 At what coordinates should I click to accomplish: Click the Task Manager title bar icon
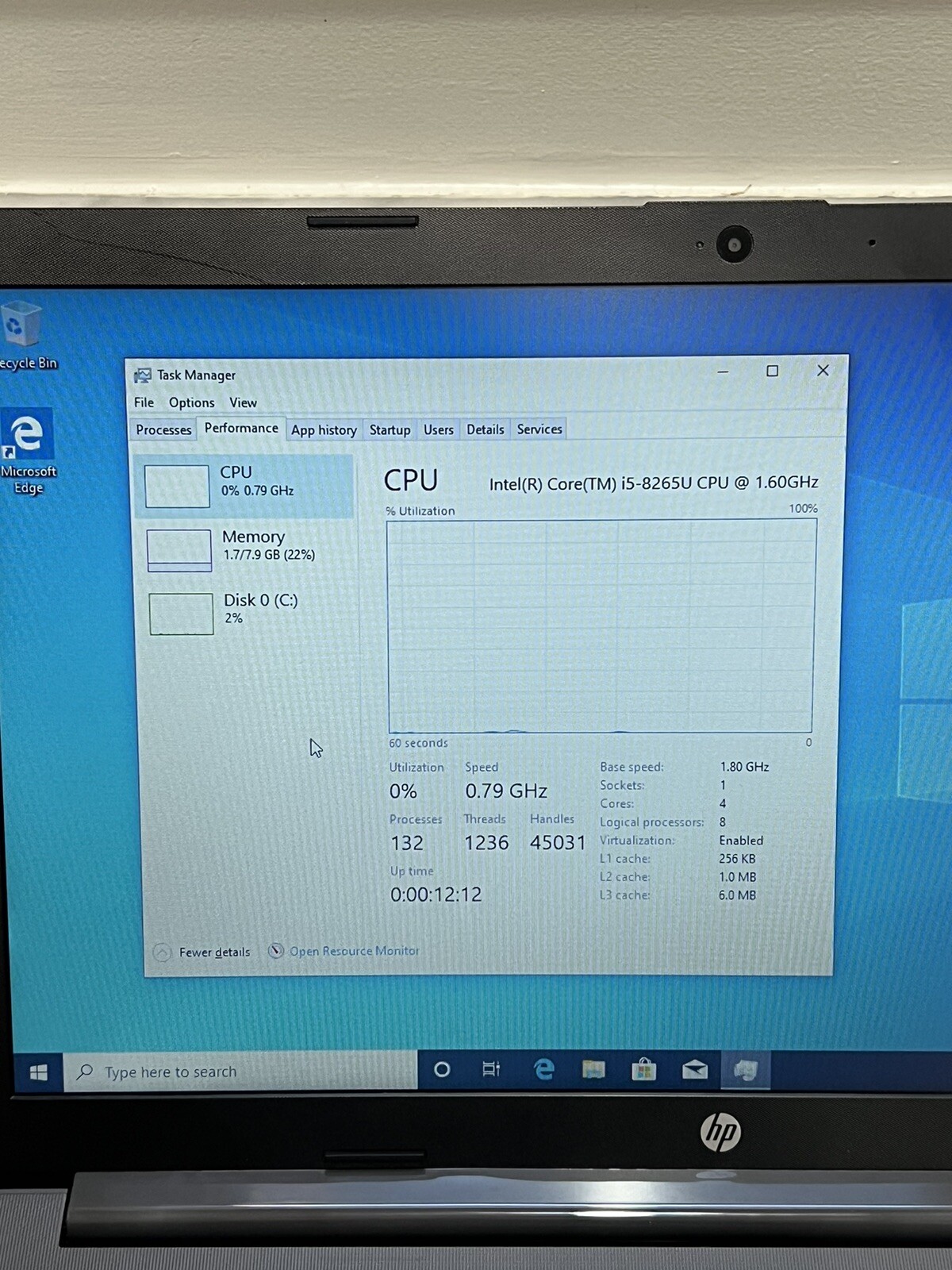(143, 375)
